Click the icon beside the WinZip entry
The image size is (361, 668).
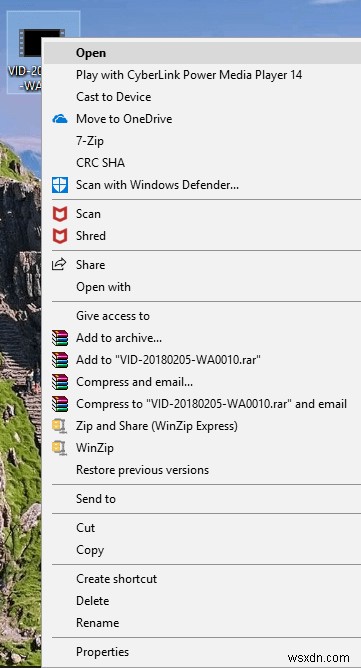(x=59, y=448)
